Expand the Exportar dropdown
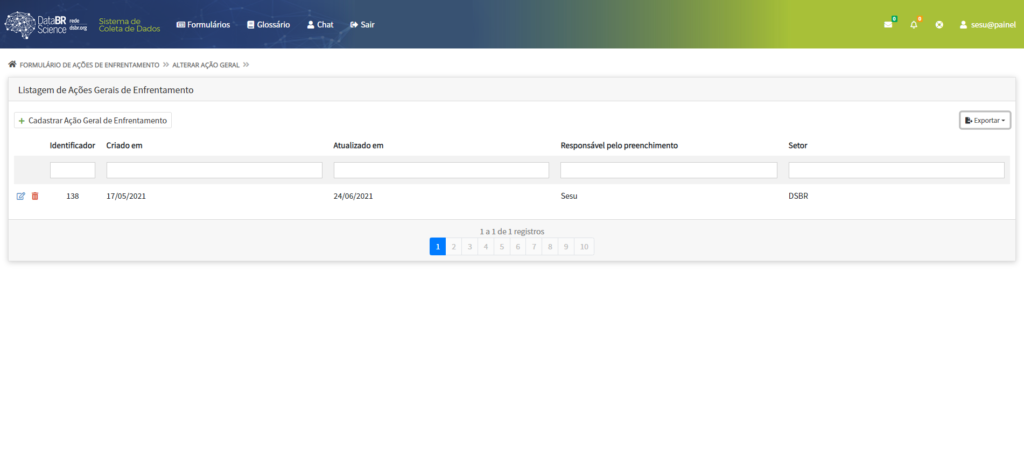The image size is (1024, 474). (x=985, y=120)
